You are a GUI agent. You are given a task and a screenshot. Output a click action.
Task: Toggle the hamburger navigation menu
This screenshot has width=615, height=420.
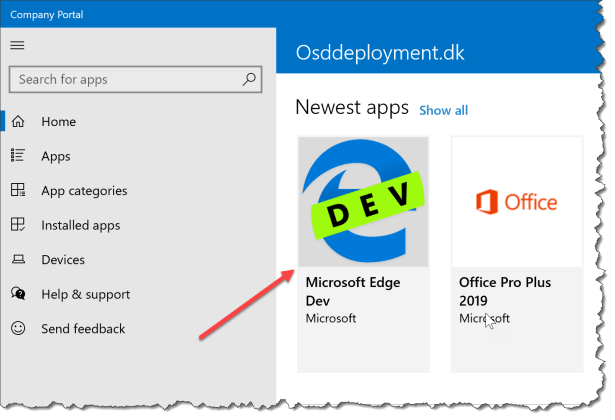[x=17, y=45]
